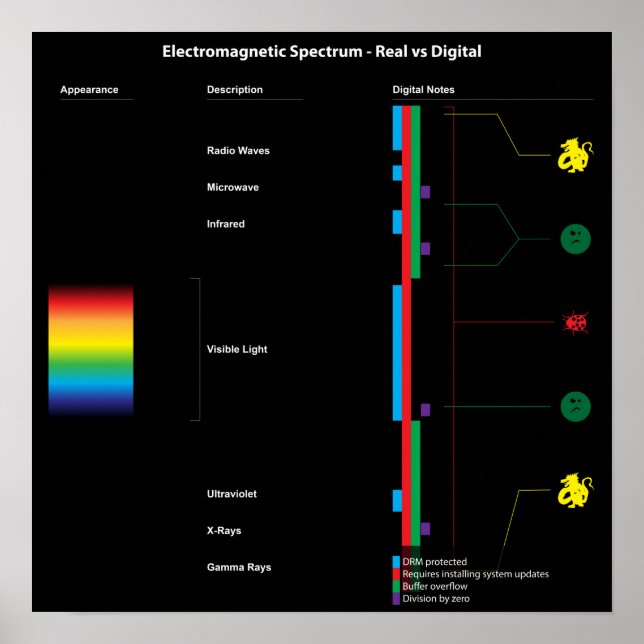Click the Infrared label
Screen dimensions: 644x644
[x=226, y=224]
